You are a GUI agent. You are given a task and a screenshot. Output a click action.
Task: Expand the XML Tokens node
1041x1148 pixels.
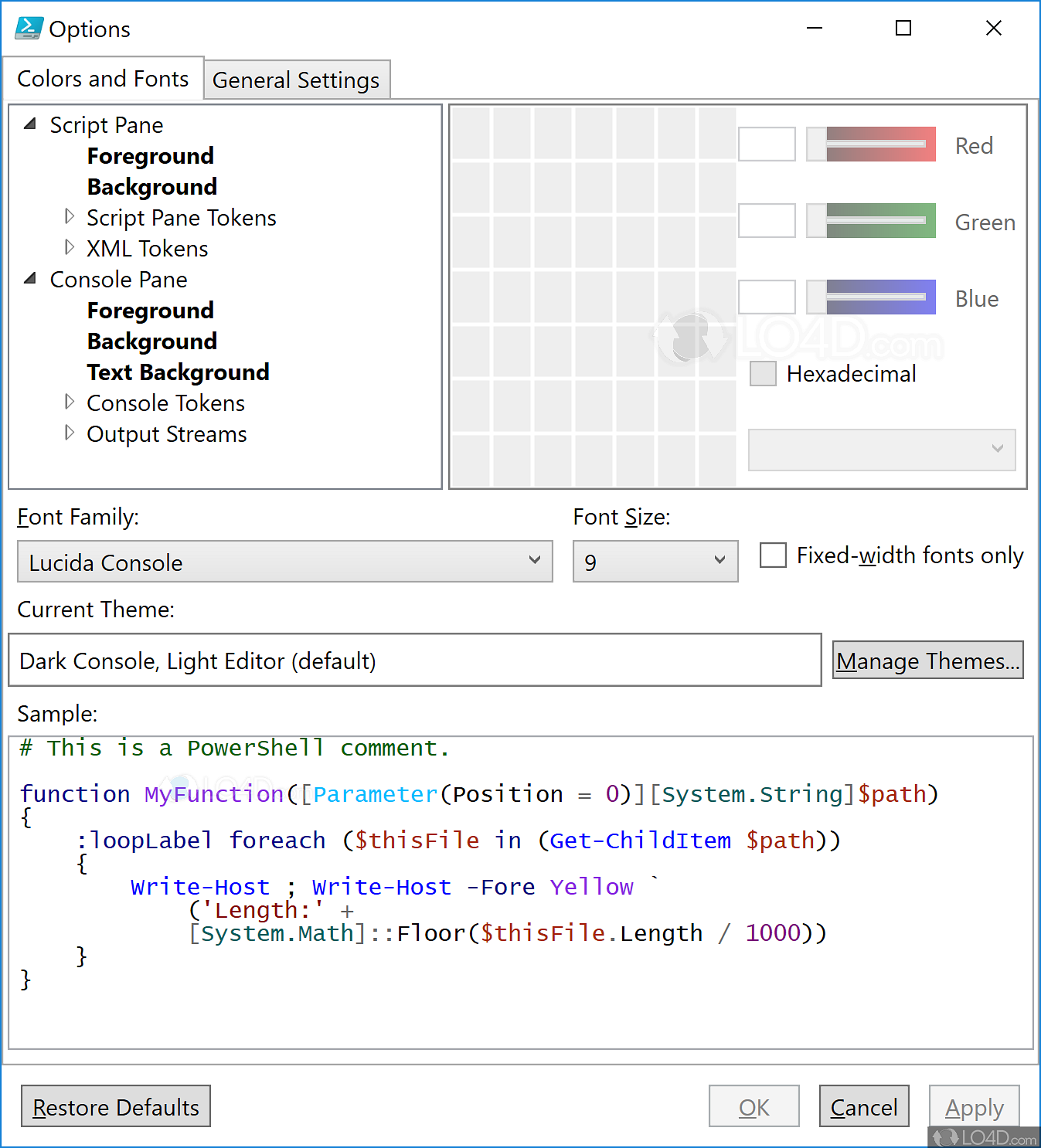click(70, 247)
